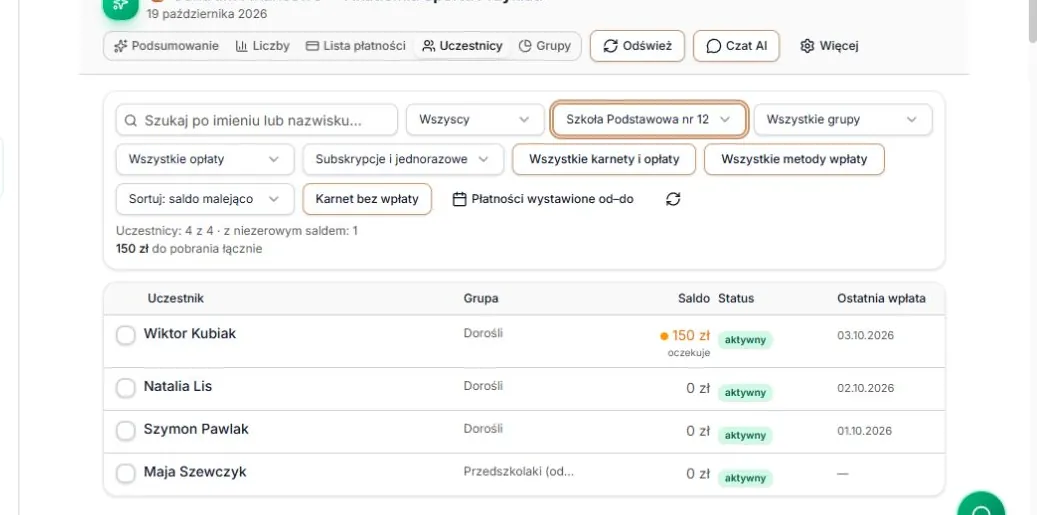
Task: Click the date 01.10.2026
Action: (865, 431)
